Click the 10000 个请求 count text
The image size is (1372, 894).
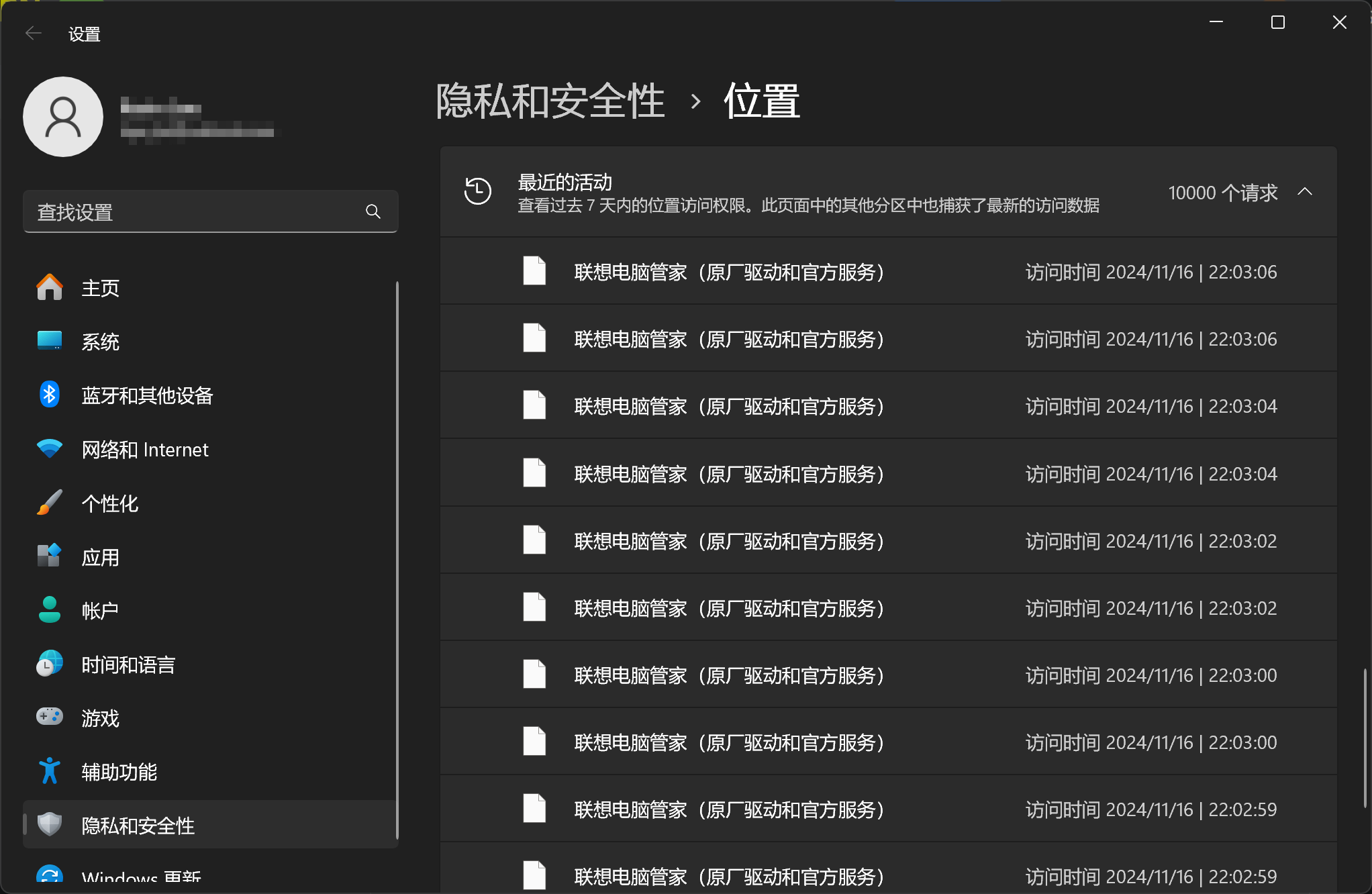(x=1223, y=193)
